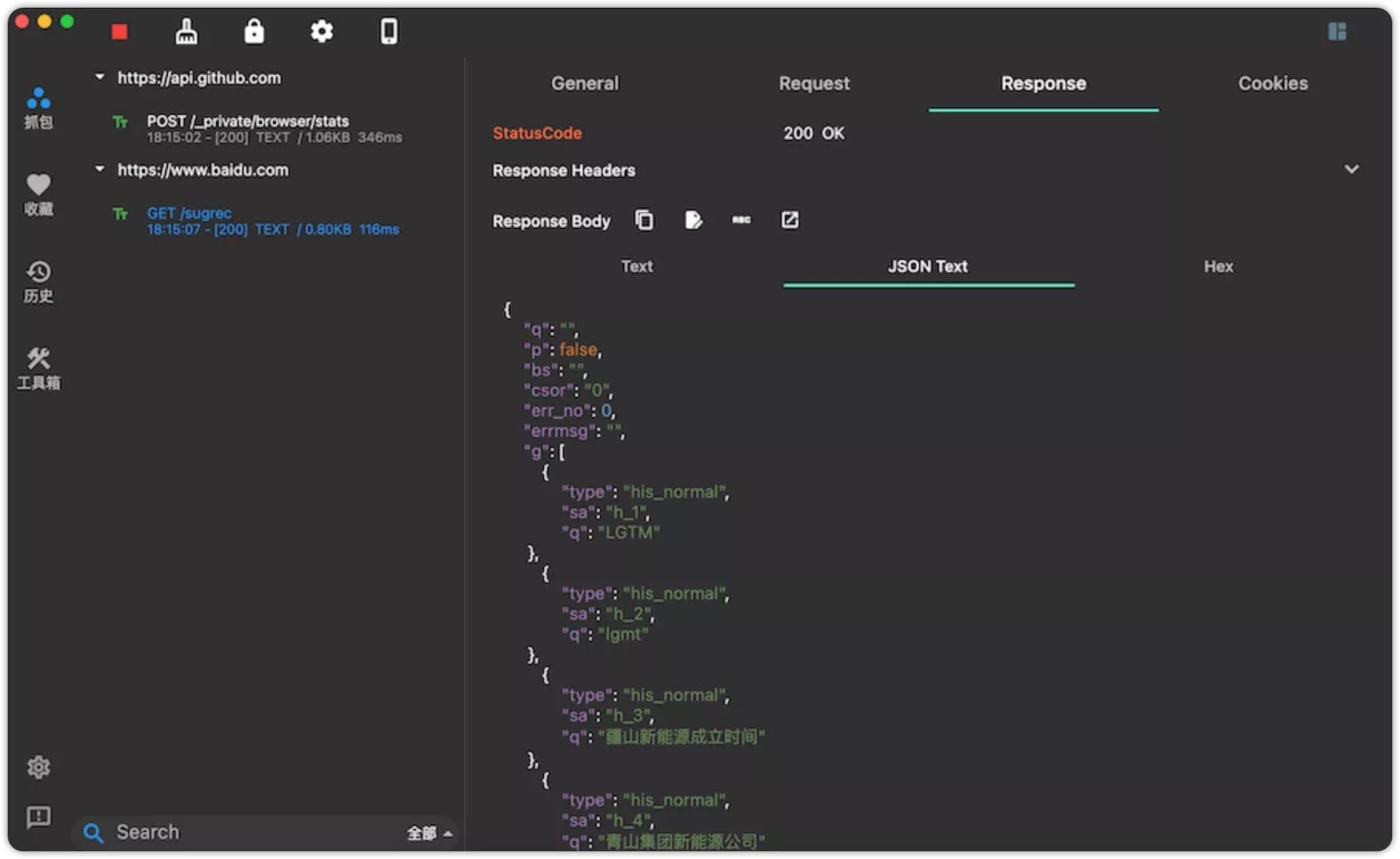Viewport: 1400px width, 859px height.
Task: Open response body in external window icon
Action: point(789,221)
